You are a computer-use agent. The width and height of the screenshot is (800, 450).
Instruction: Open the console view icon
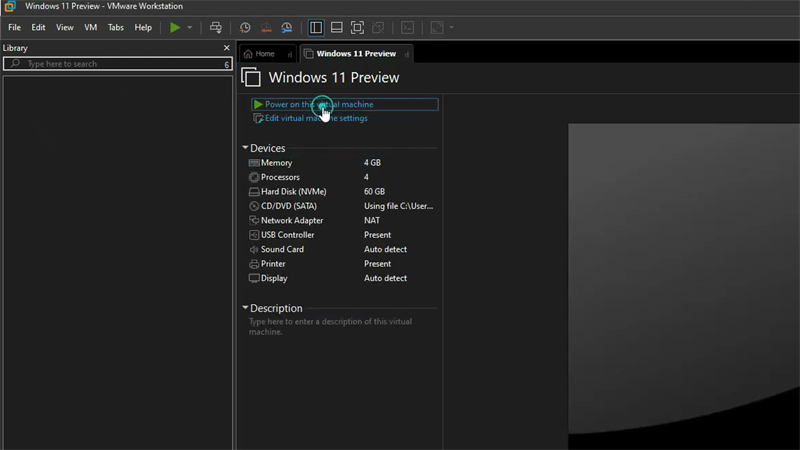point(407,28)
